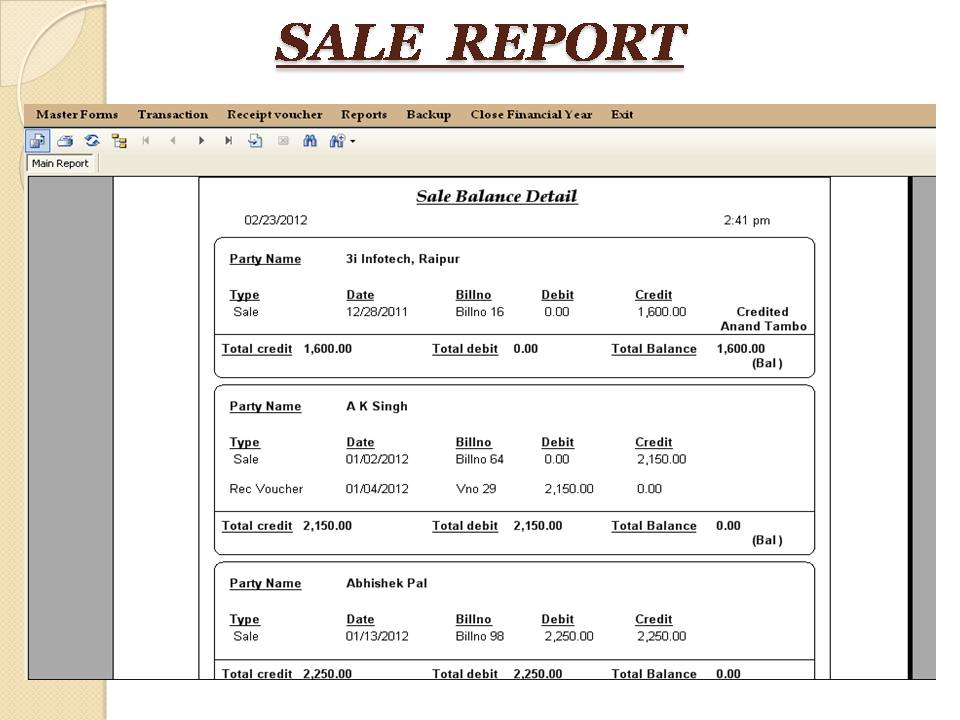Go to the previous report page
The image size is (960, 720).
173,141
